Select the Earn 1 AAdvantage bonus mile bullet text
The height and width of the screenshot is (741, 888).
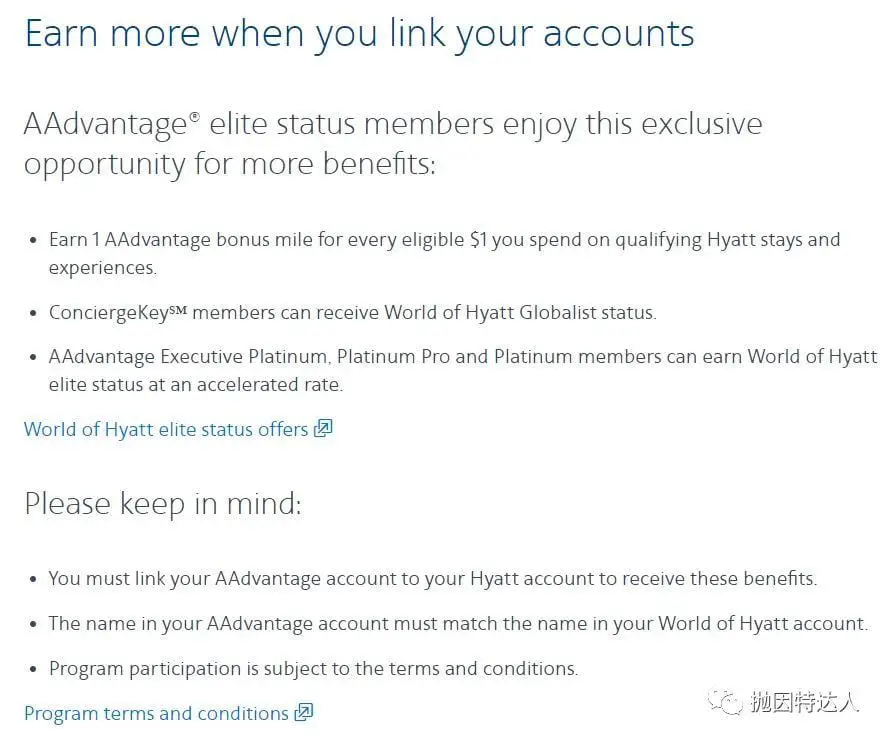tap(445, 253)
